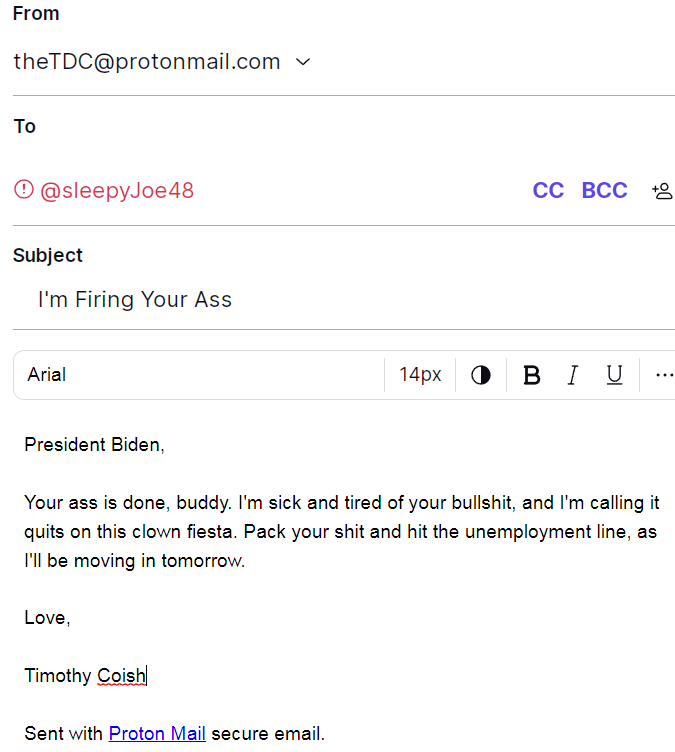
Task: Select the @sleepyJoe48 recipient entry
Action: pyautogui.click(x=117, y=190)
